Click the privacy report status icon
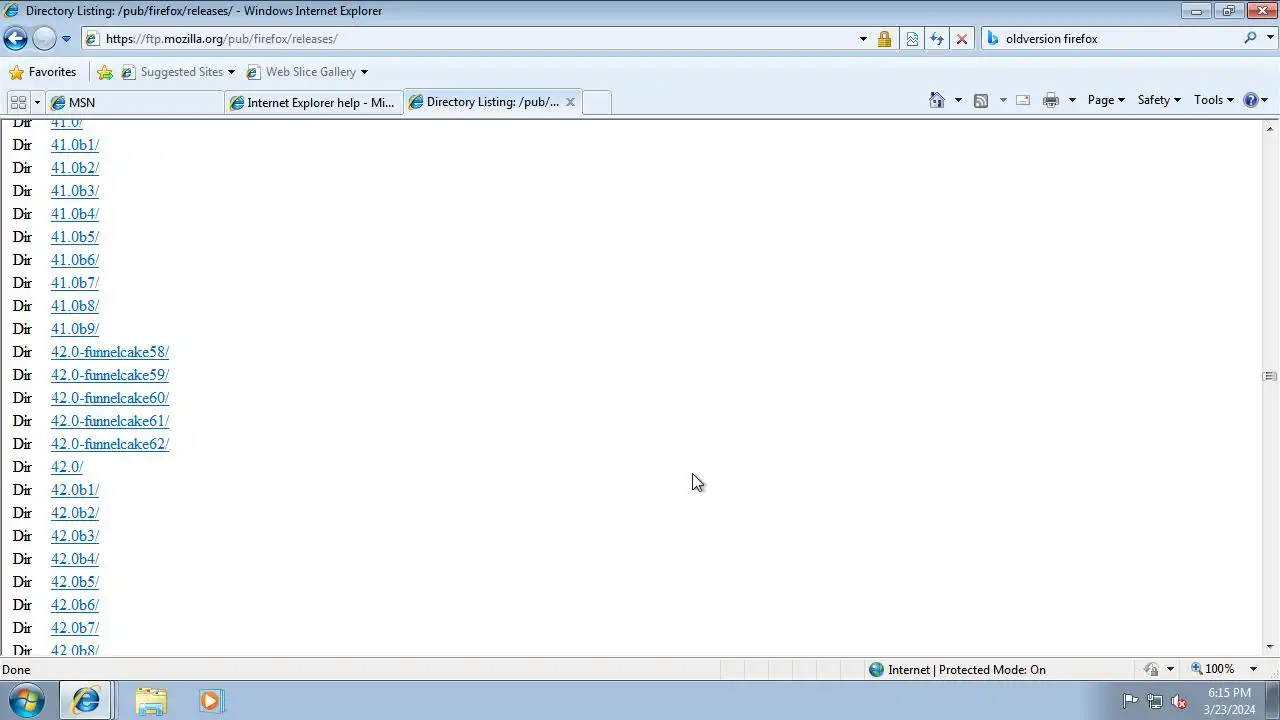Image resolution: width=1280 pixels, height=720 pixels. [x=1151, y=670]
